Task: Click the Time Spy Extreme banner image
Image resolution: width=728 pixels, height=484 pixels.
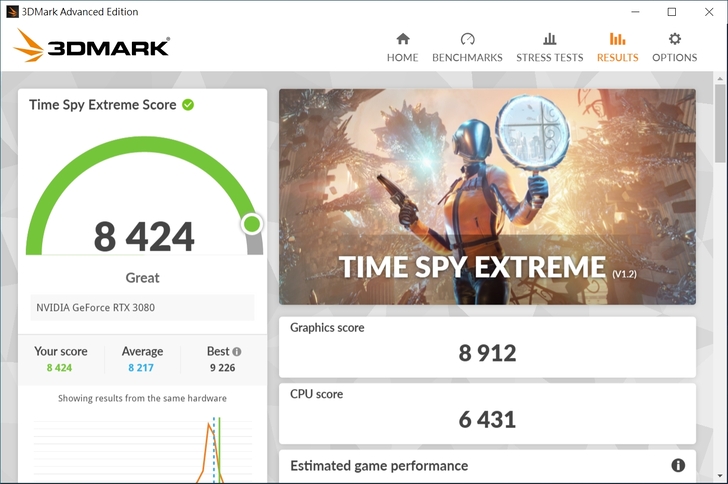Action: coord(487,196)
